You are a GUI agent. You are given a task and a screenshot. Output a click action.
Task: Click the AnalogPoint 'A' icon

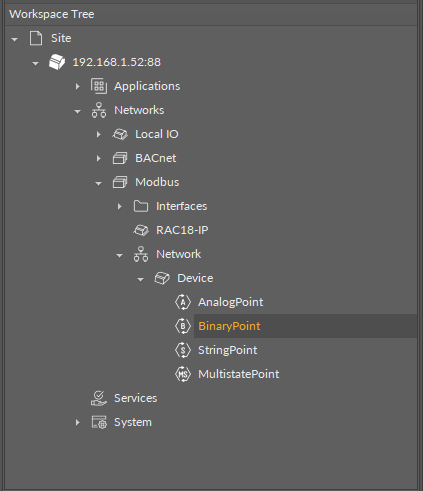[x=183, y=302]
